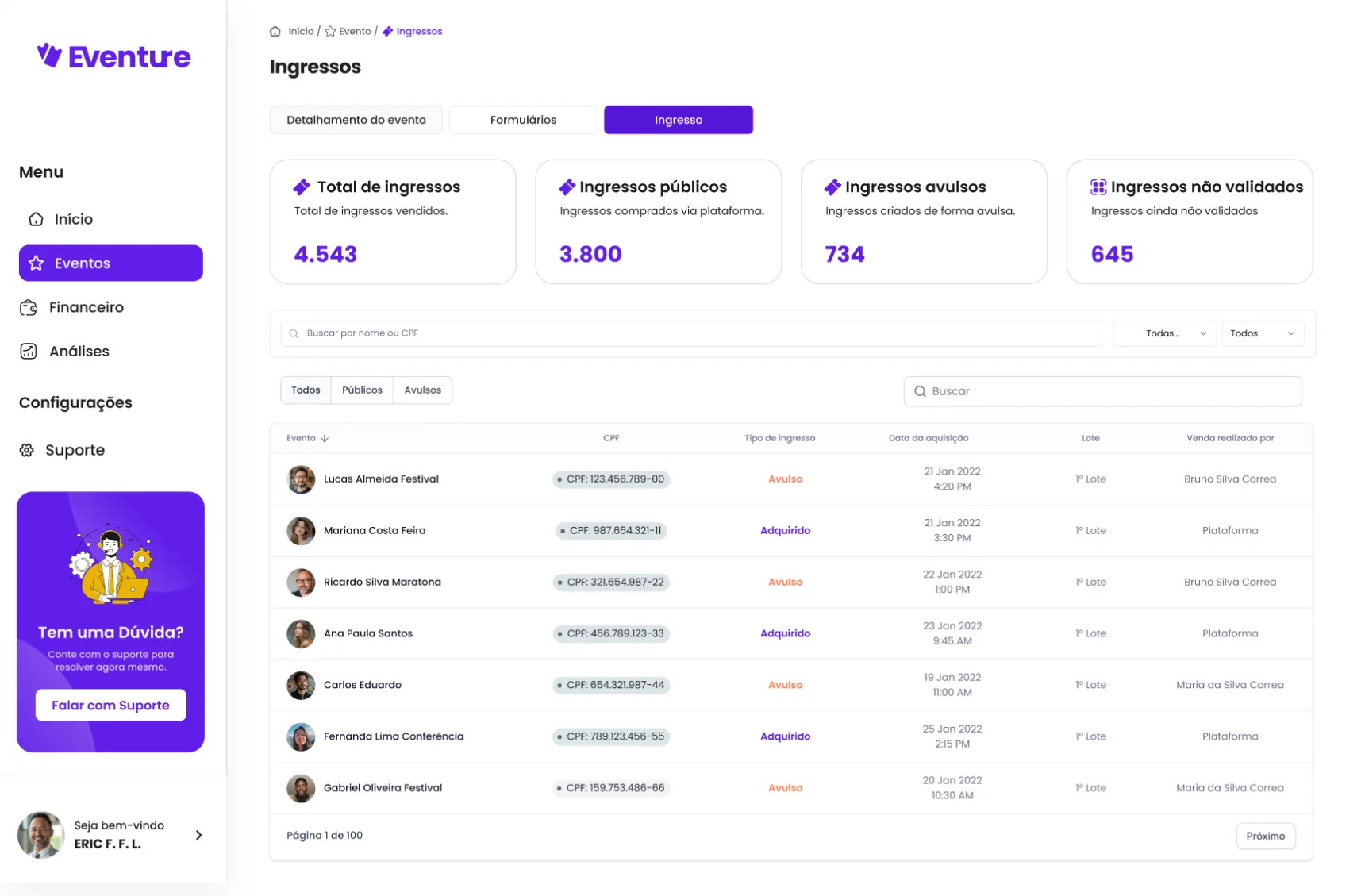Screen dimensions: 1365x896
Task: Go to next page with Próximo
Action: [1265, 836]
